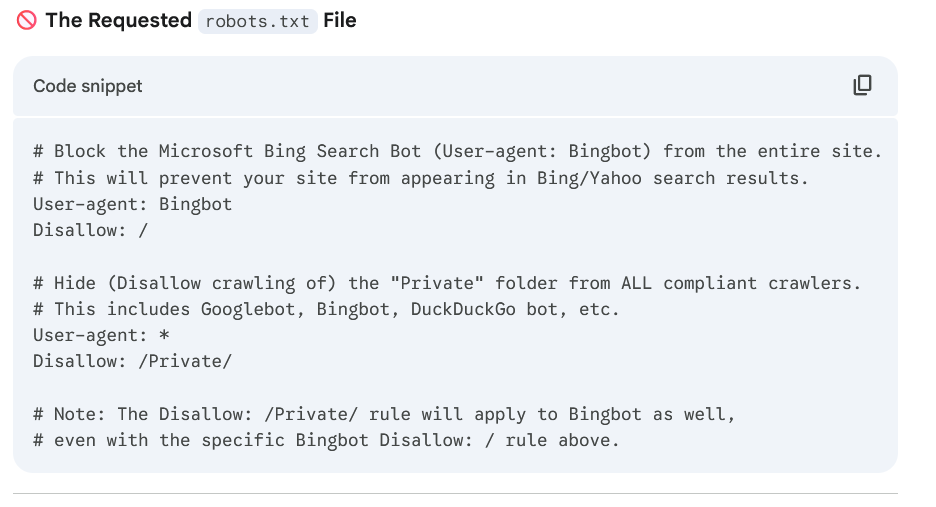Click the "Code snippet" header label
Screen dimensions: 936x507
[x=88, y=86]
